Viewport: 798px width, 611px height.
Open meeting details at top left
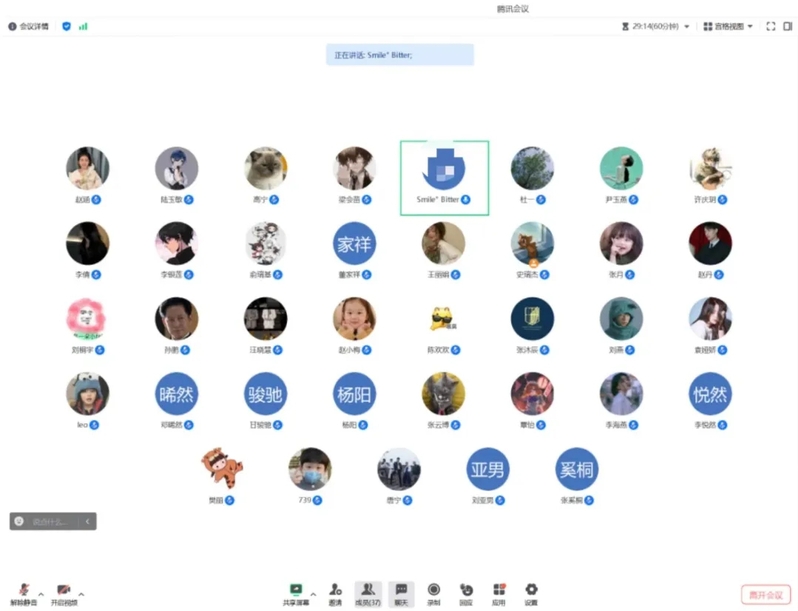(28, 27)
